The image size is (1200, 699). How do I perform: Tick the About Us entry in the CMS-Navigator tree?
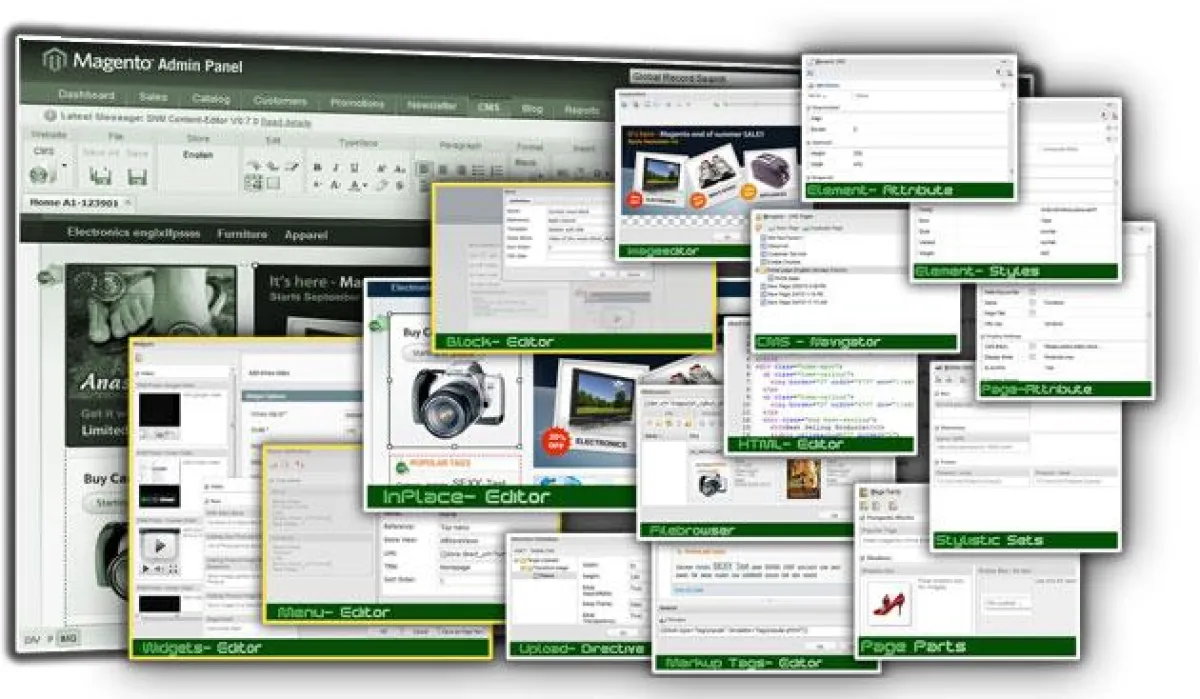tap(764, 245)
